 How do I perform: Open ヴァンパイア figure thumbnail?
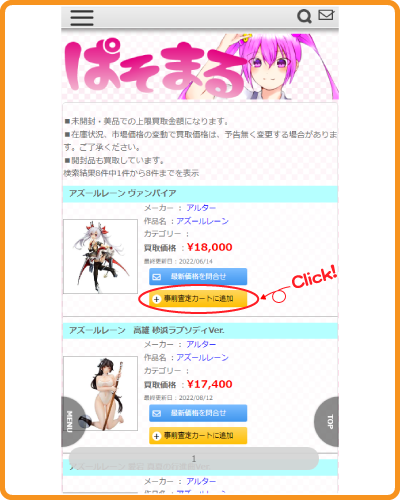(x=100, y=256)
